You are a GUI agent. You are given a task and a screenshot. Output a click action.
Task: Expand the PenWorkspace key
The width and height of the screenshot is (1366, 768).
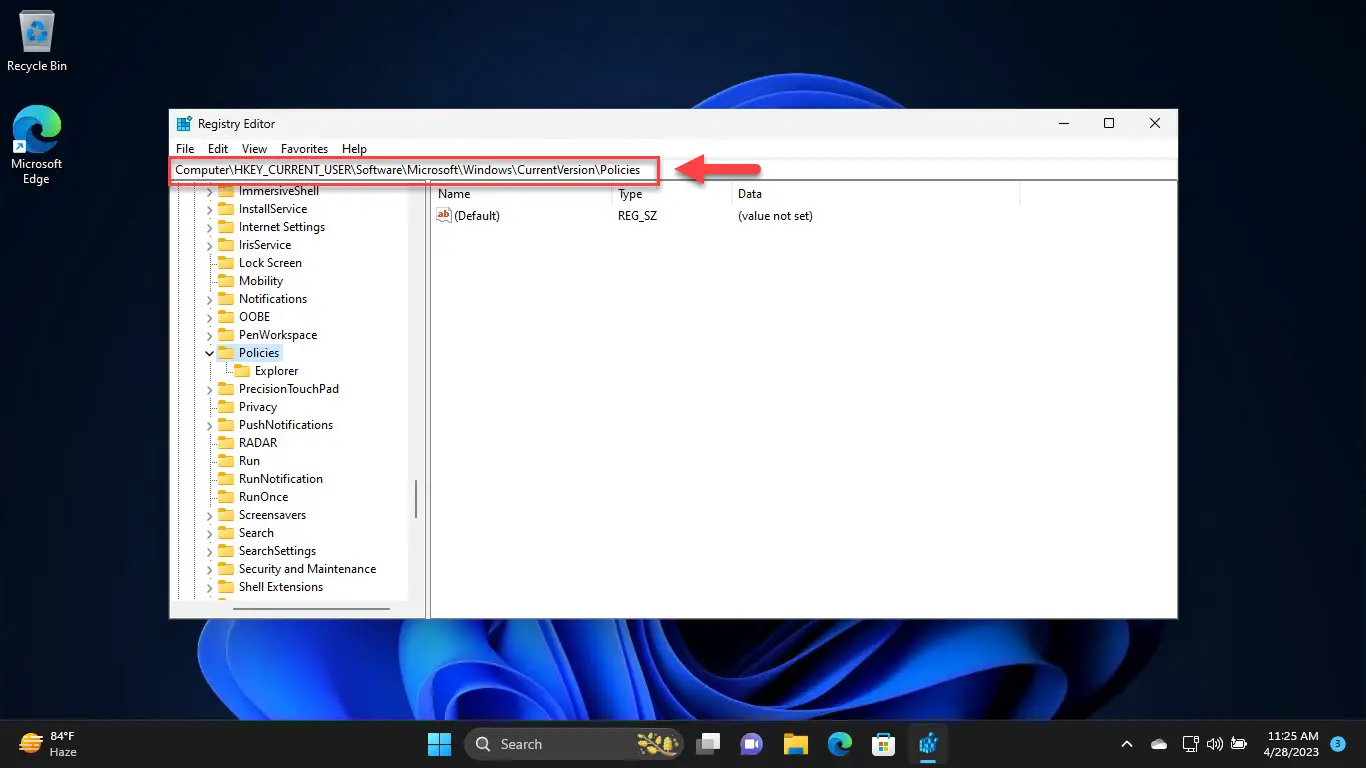209,335
